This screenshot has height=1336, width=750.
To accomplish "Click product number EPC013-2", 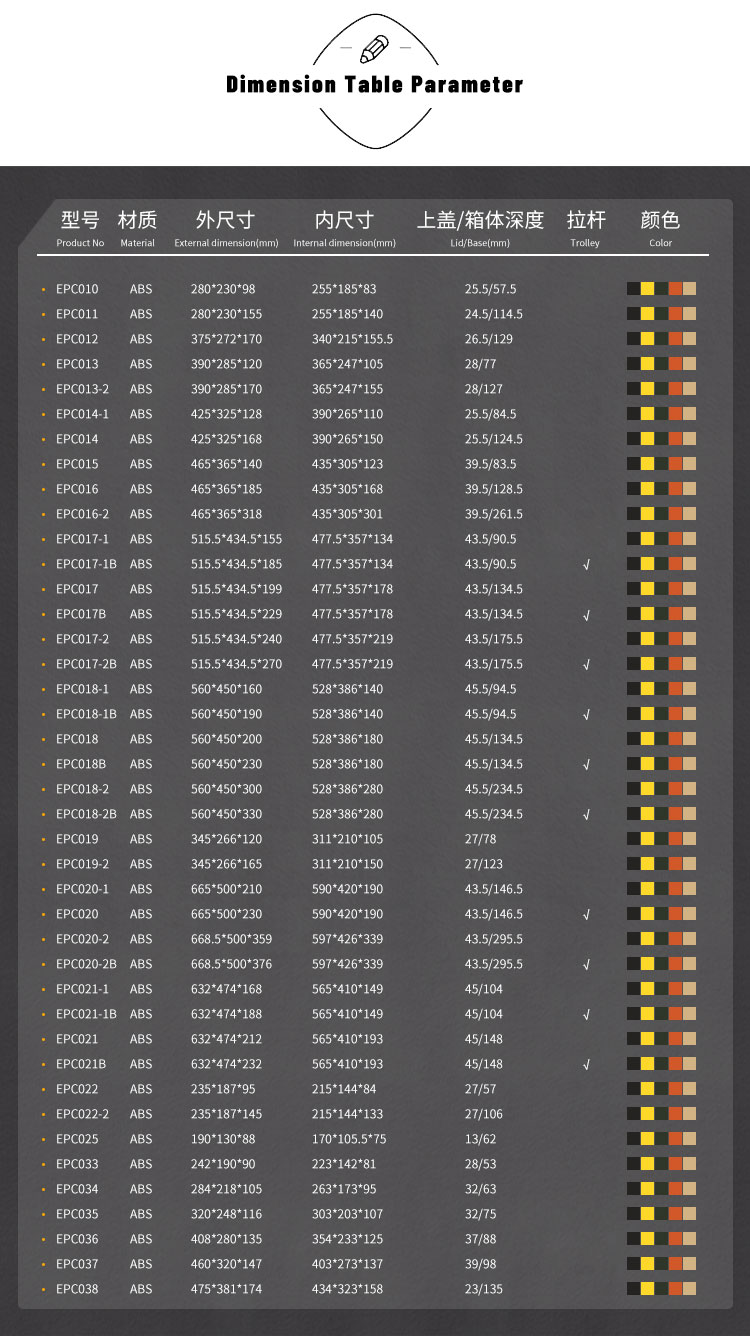I will (x=83, y=389).
